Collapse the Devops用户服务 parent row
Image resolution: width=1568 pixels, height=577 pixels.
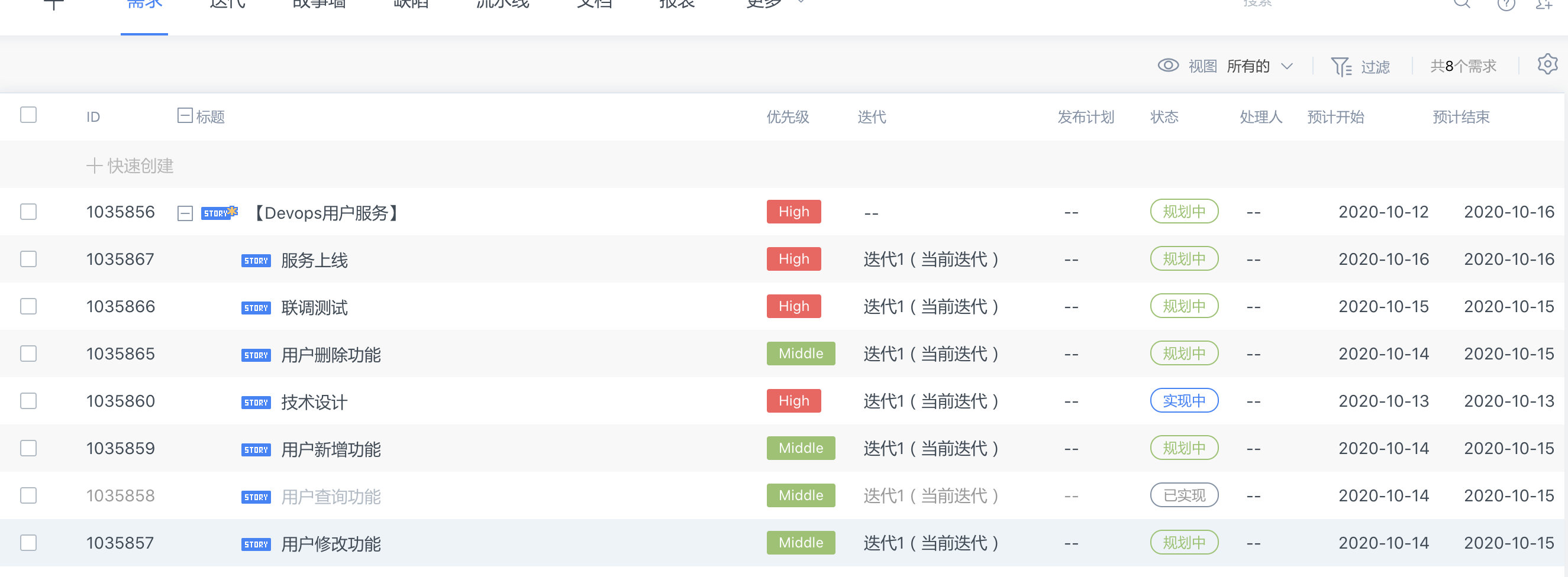click(185, 213)
